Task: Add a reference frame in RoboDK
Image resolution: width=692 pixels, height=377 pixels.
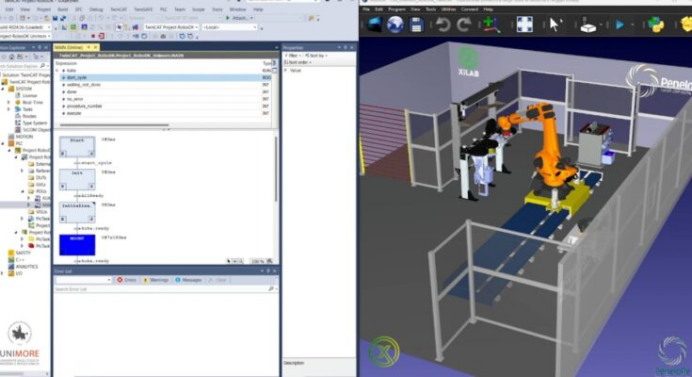Action: (491, 24)
